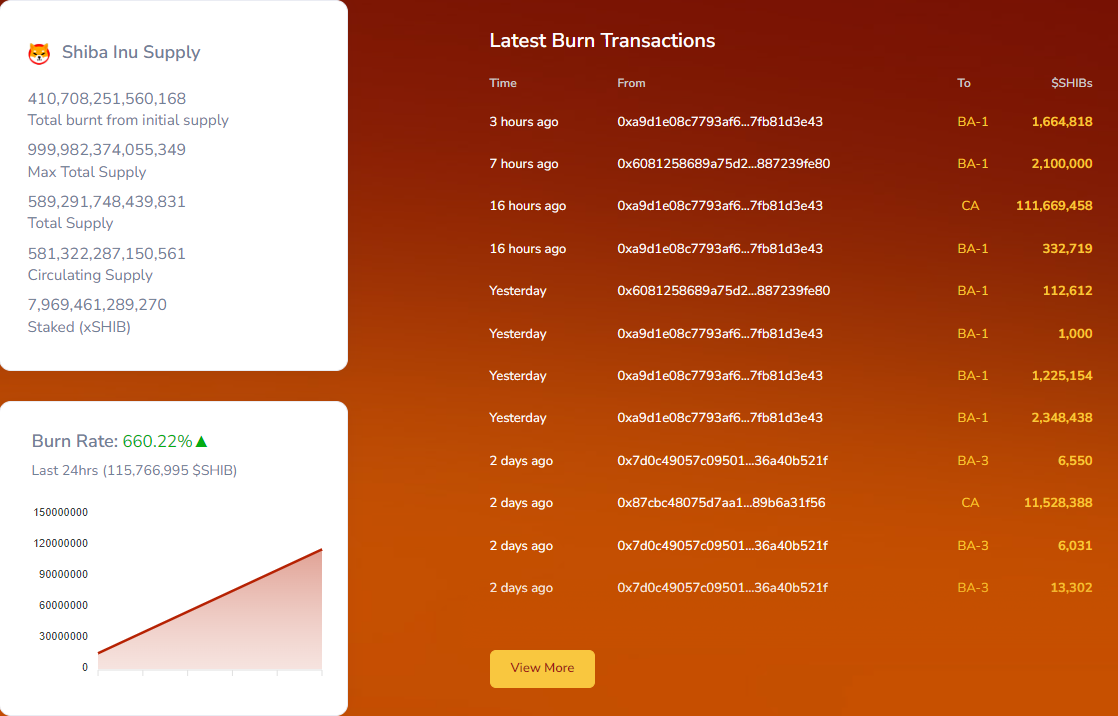This screenshot has height=716, width=1118.
Task: Click staked xSHIB value 7,969,461,289,270
Action: [x=97, y=305]
